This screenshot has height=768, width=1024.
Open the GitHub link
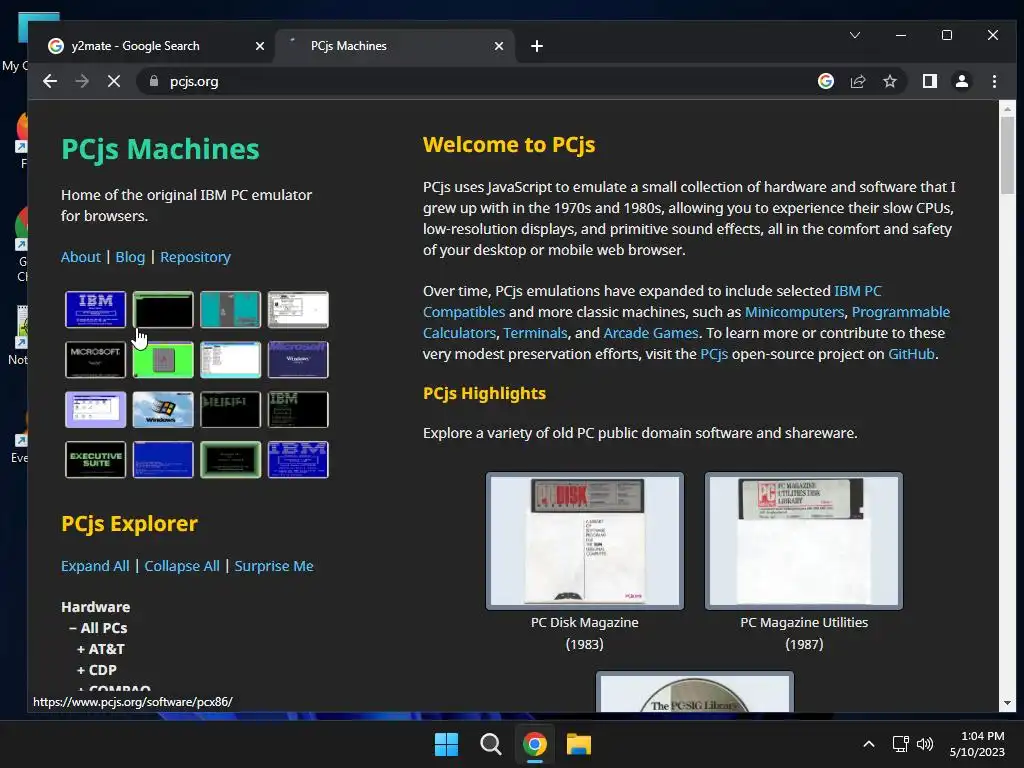[x=912, y=354]
